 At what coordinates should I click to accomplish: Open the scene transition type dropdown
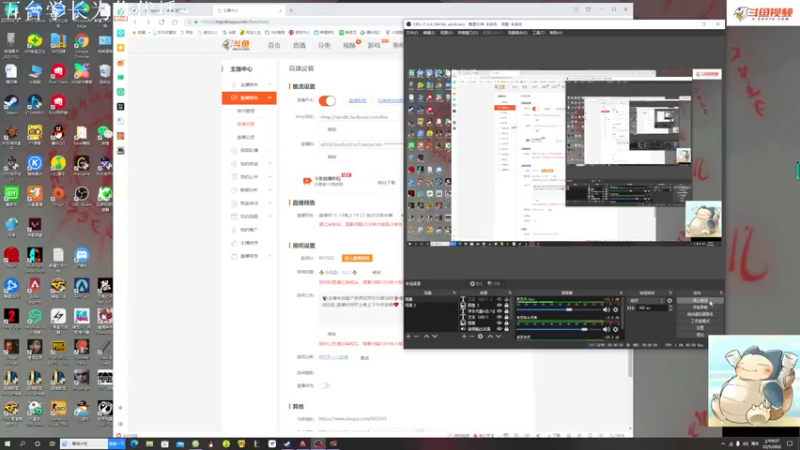point(647,301)
